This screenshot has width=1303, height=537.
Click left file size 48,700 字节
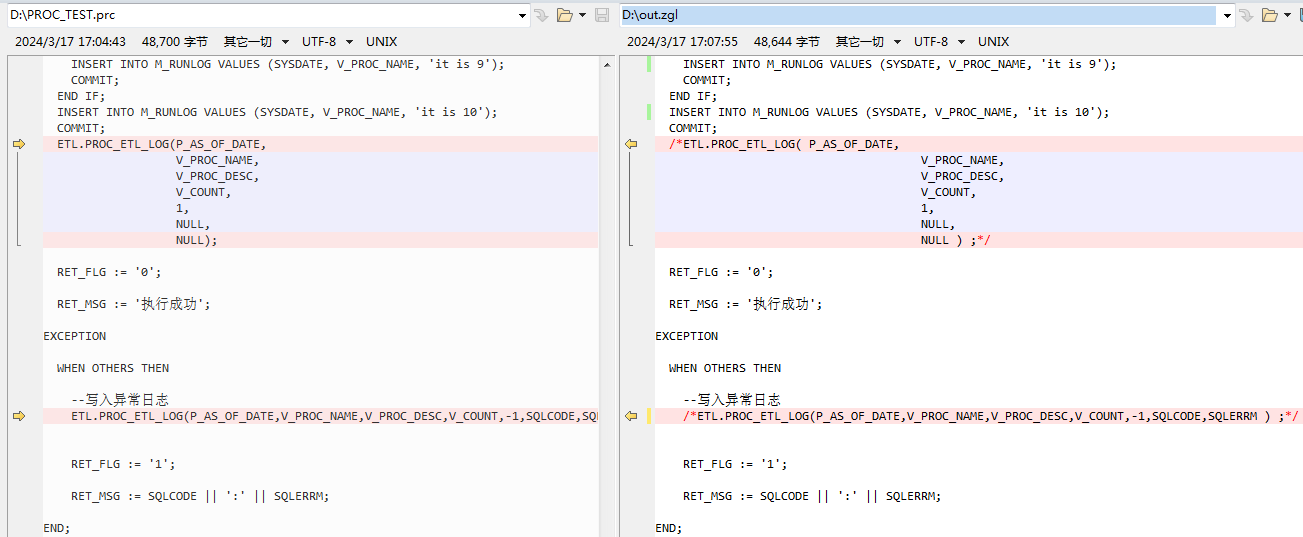pos(175,41)
